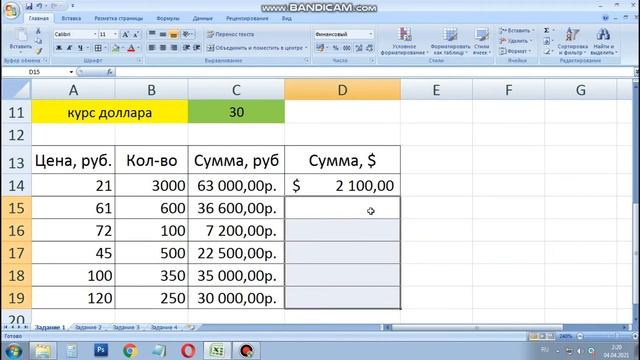Switch to sheet tab Задание 2
The image size is (640, 360).
88,327
